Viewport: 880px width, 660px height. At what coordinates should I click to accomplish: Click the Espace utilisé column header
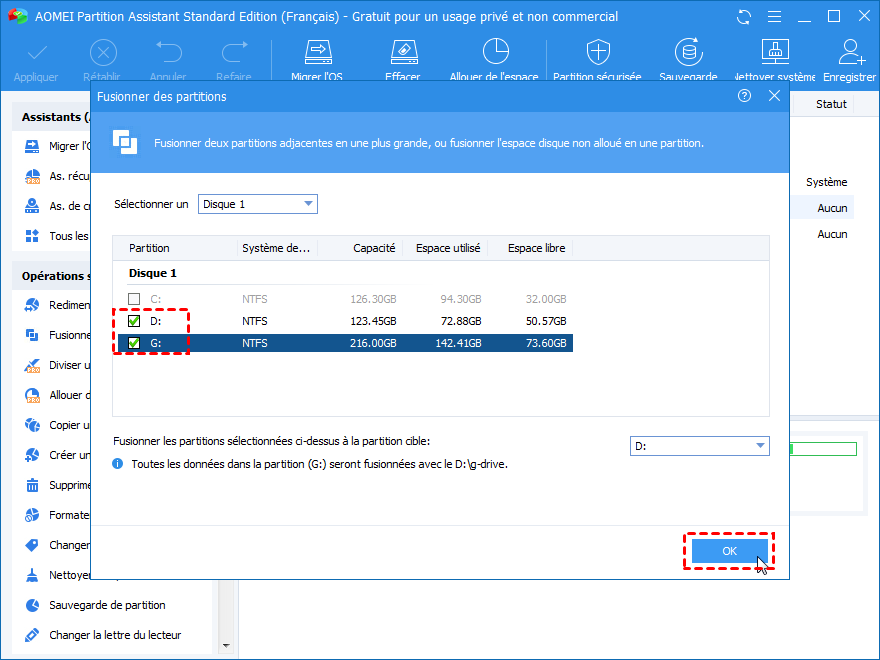(x=448, y=248)
